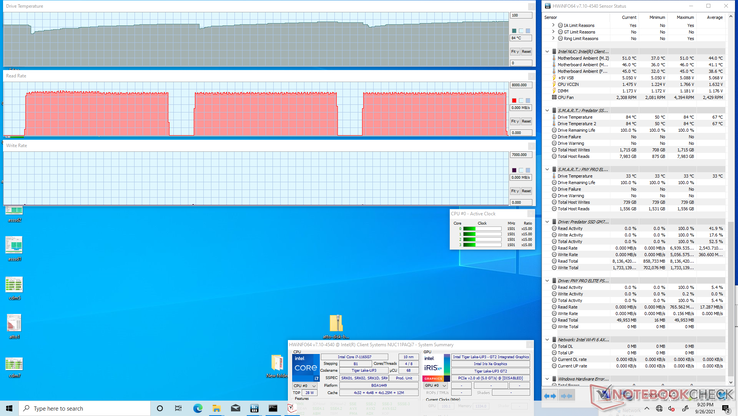The width and height of the screenshot is (738, 416).
Task: Click the grayed double-arrows button in sensor toolbar
Action: point(566,396)
